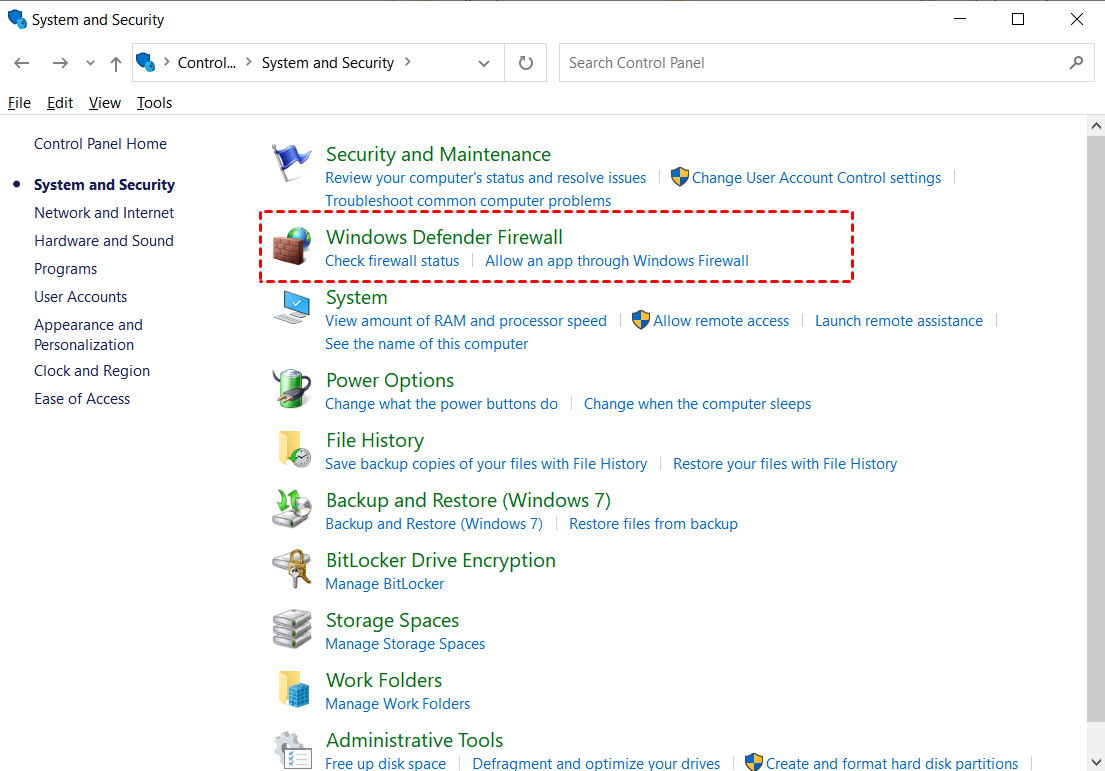
Task: Click the vertical scrollbar down arrow
Action: [1096, 762]
